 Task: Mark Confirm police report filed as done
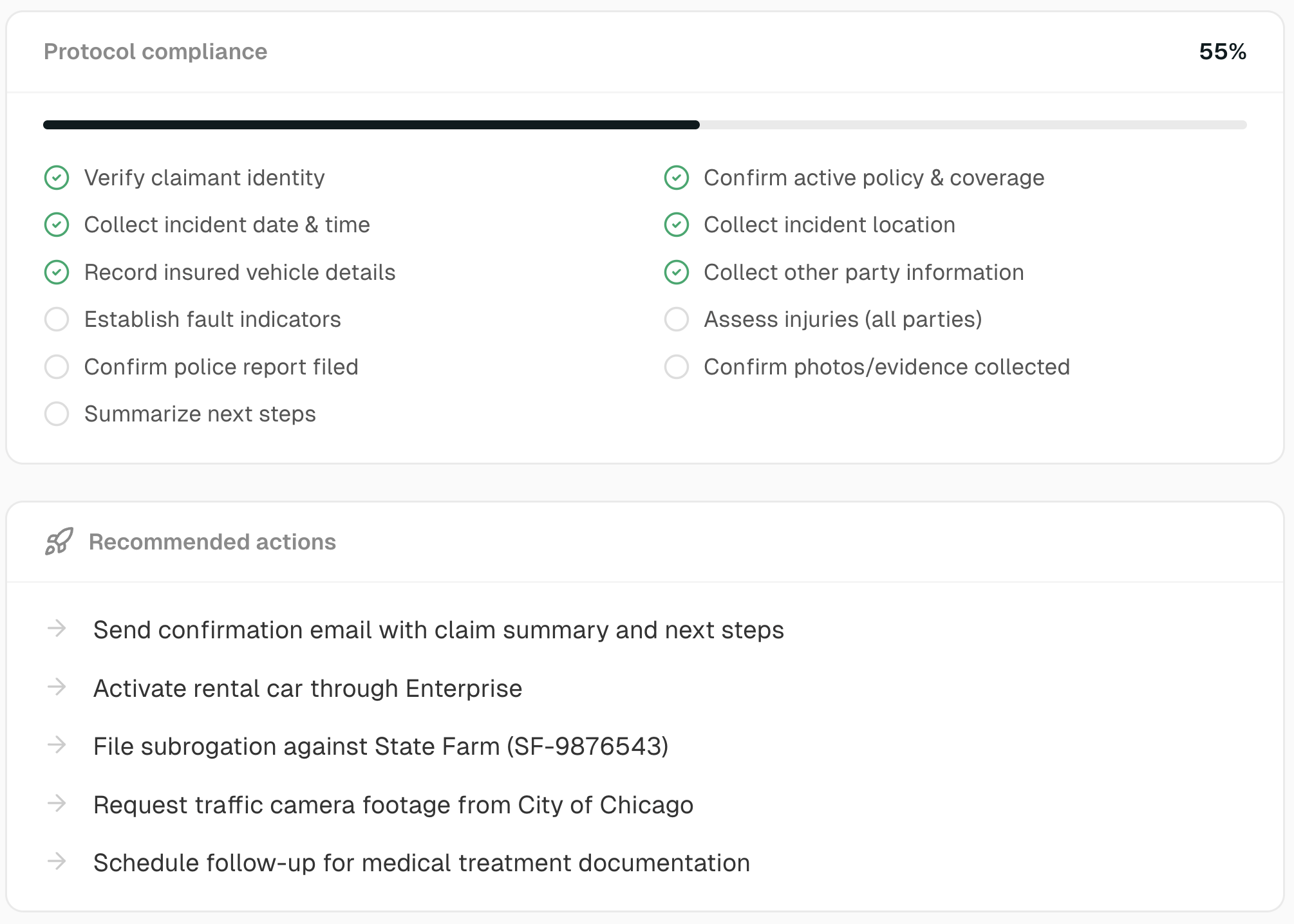(57, 367)
